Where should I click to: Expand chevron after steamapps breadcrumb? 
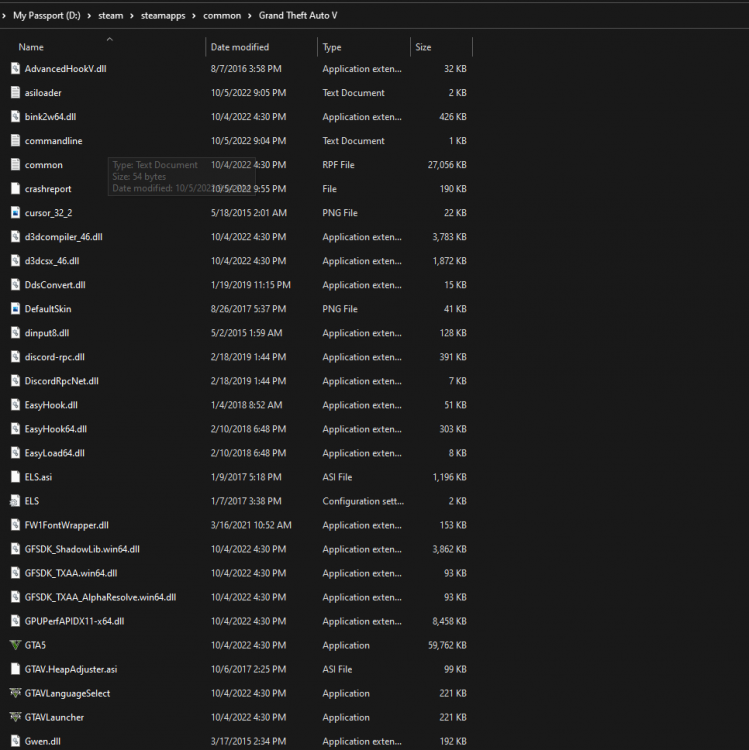click(x=194, y=16)
